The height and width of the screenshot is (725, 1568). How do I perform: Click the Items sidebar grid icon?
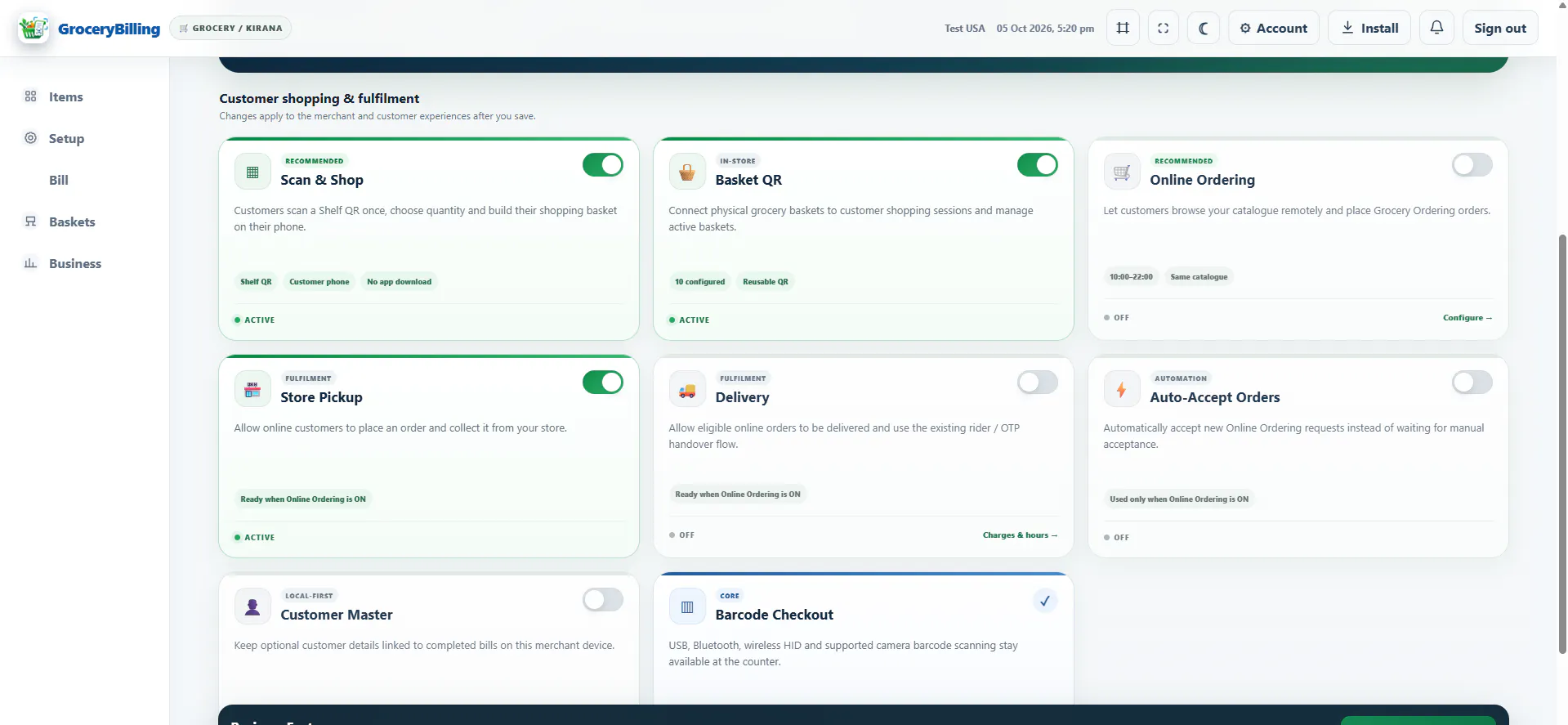[31, 96]
